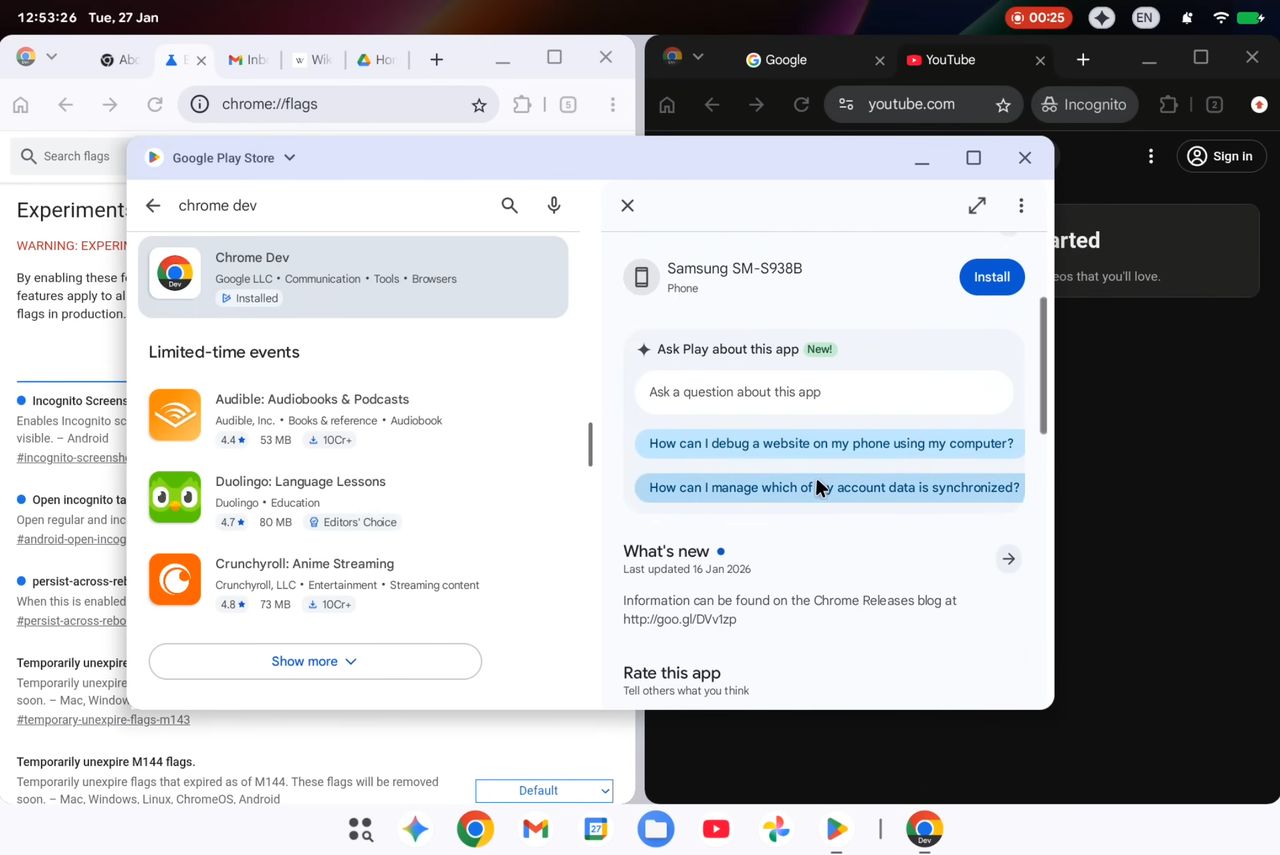Launch YouTube from the taskbar
1280x855 pixels.
(715, 829)
